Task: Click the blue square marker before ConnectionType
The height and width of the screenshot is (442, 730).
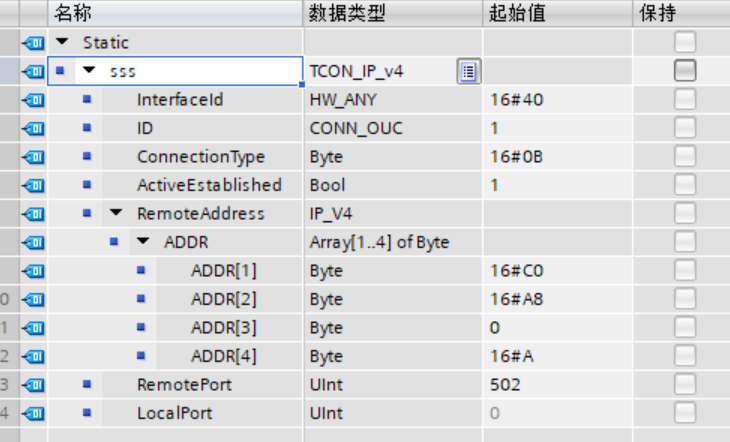Action: pyautogui.click(x=87, y=157)
